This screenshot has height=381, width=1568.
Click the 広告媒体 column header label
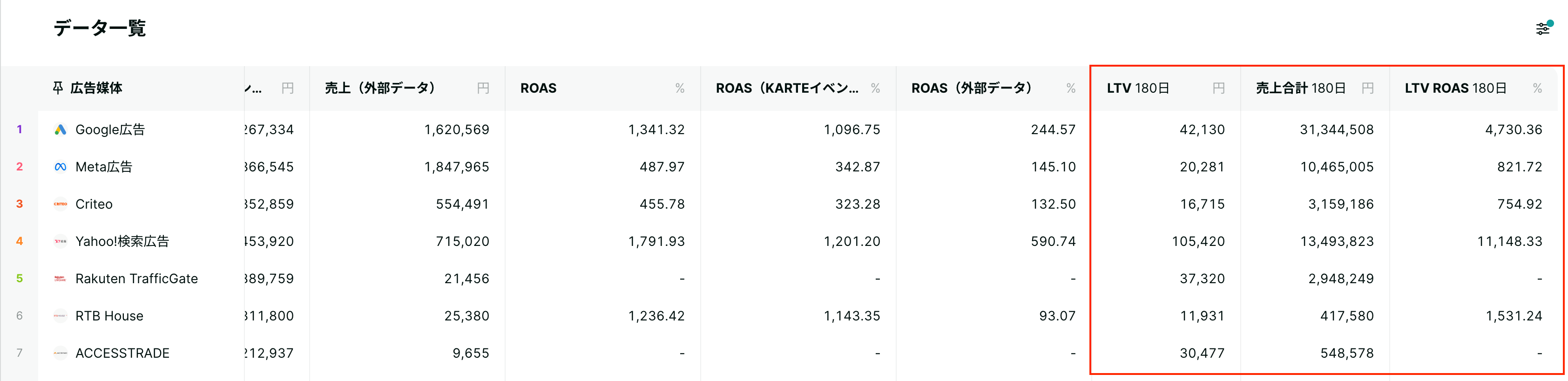pos(96,88)
